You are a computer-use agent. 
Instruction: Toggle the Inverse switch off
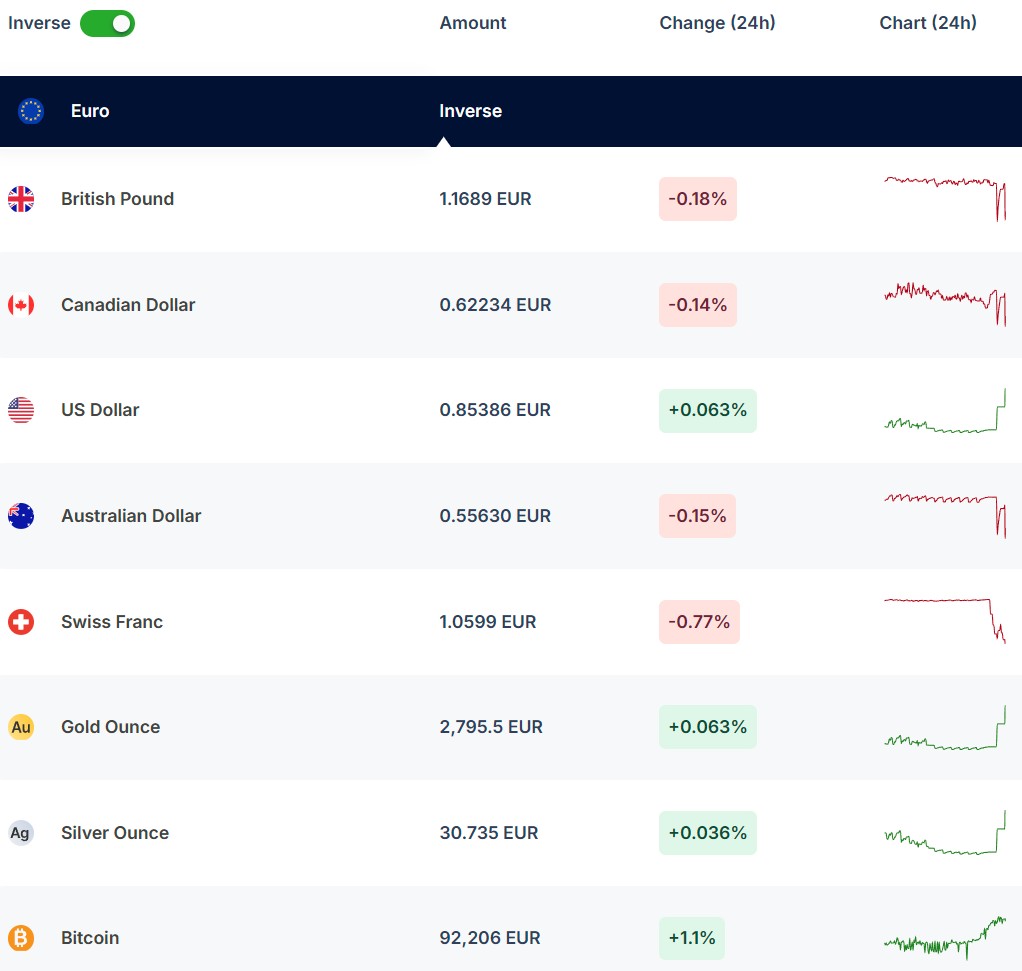click(x=107, y=23)
